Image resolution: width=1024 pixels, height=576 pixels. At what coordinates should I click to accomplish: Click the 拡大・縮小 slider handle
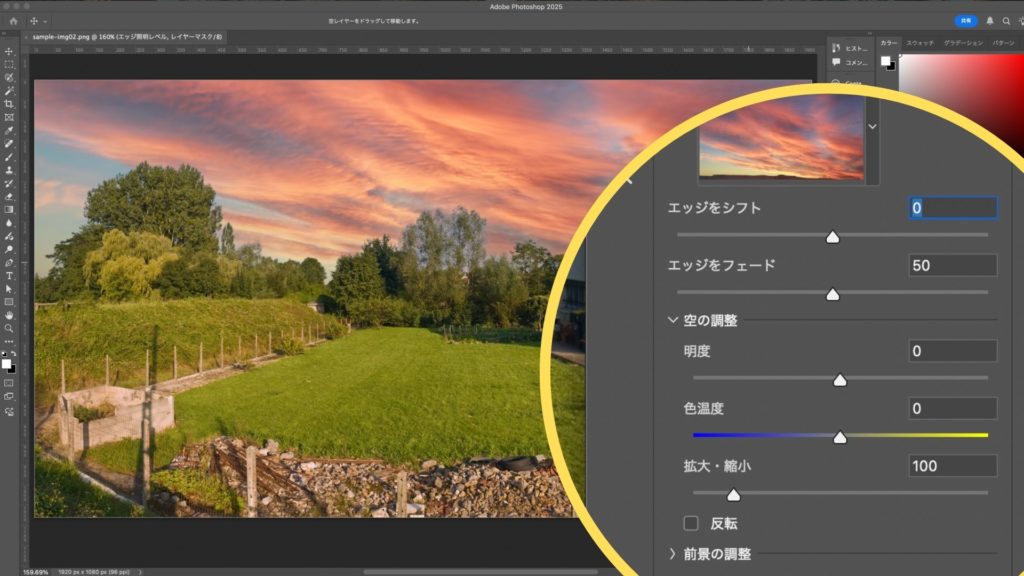(733, 495)
